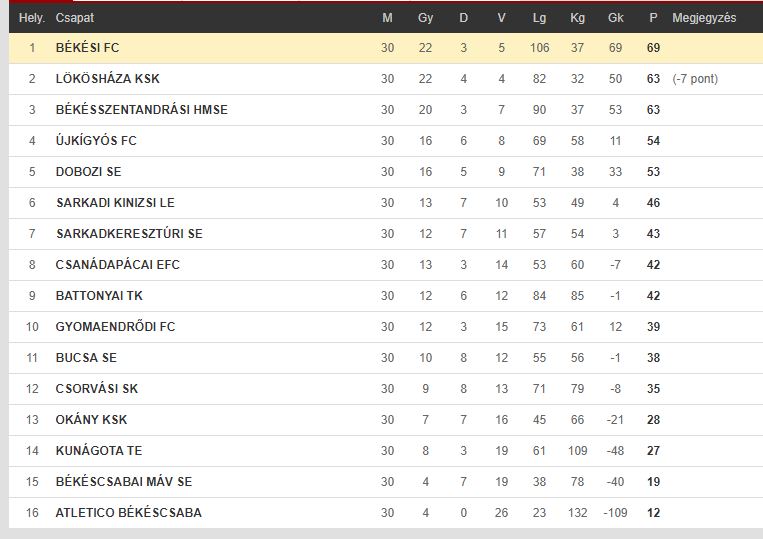The image size is (763, 539).
Task: Open the BUCSA SE team entry
Action: coord(86,358)
